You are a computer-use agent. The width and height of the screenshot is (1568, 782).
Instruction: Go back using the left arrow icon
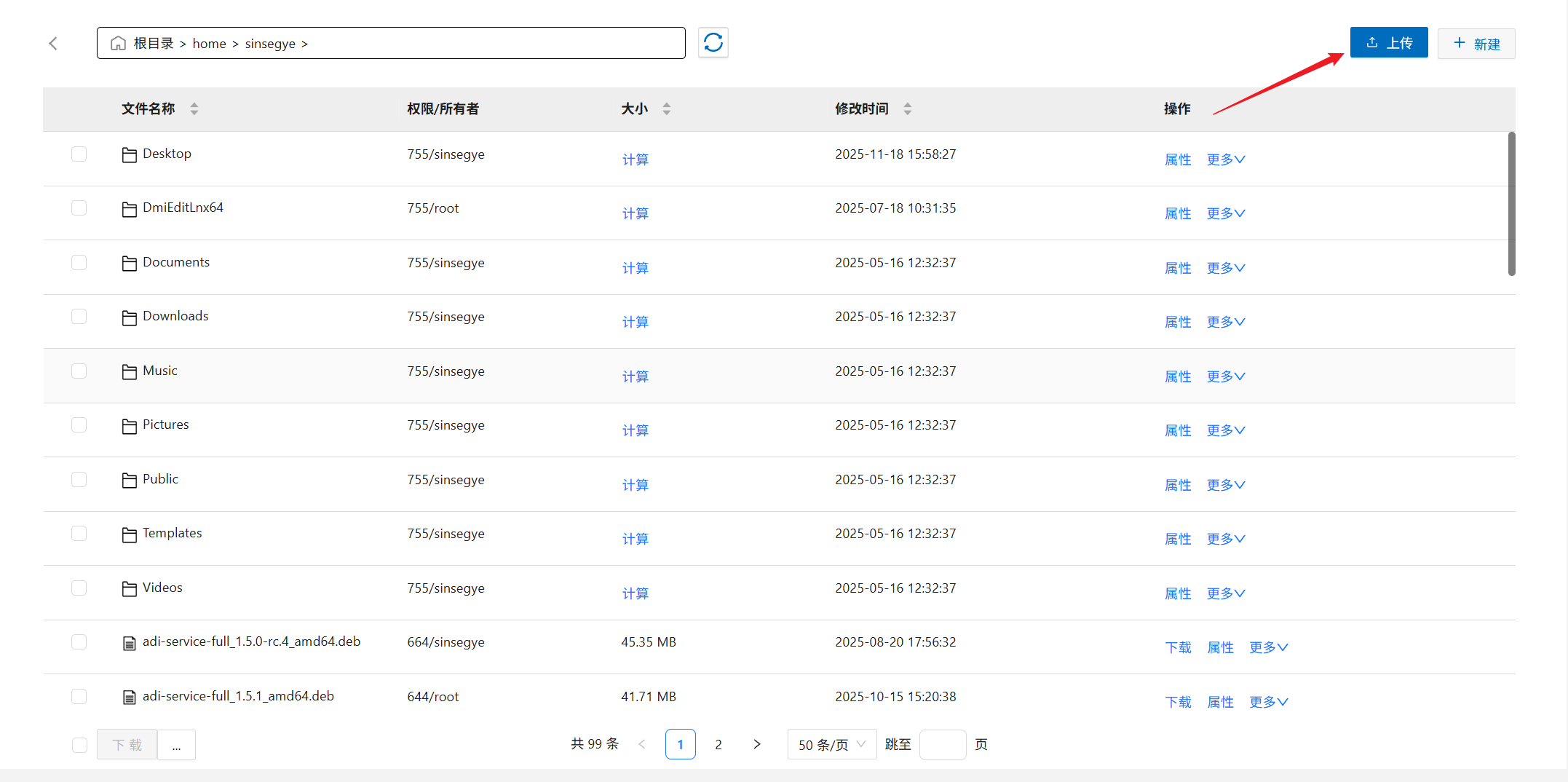pos(53,44)
